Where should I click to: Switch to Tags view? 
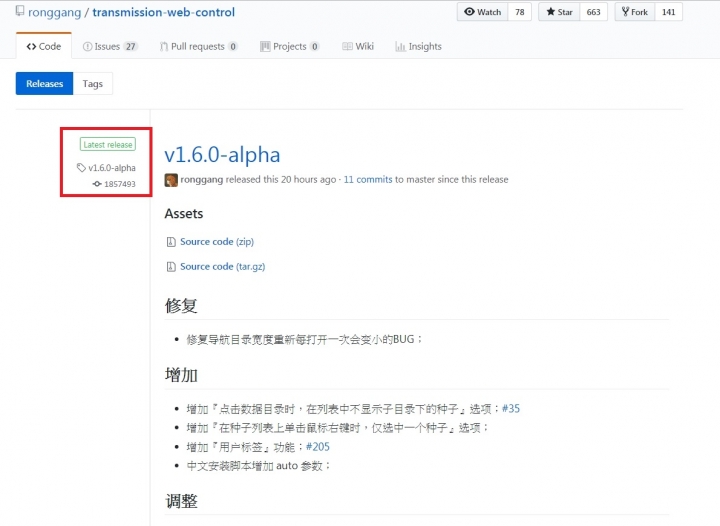pos(93,84)
